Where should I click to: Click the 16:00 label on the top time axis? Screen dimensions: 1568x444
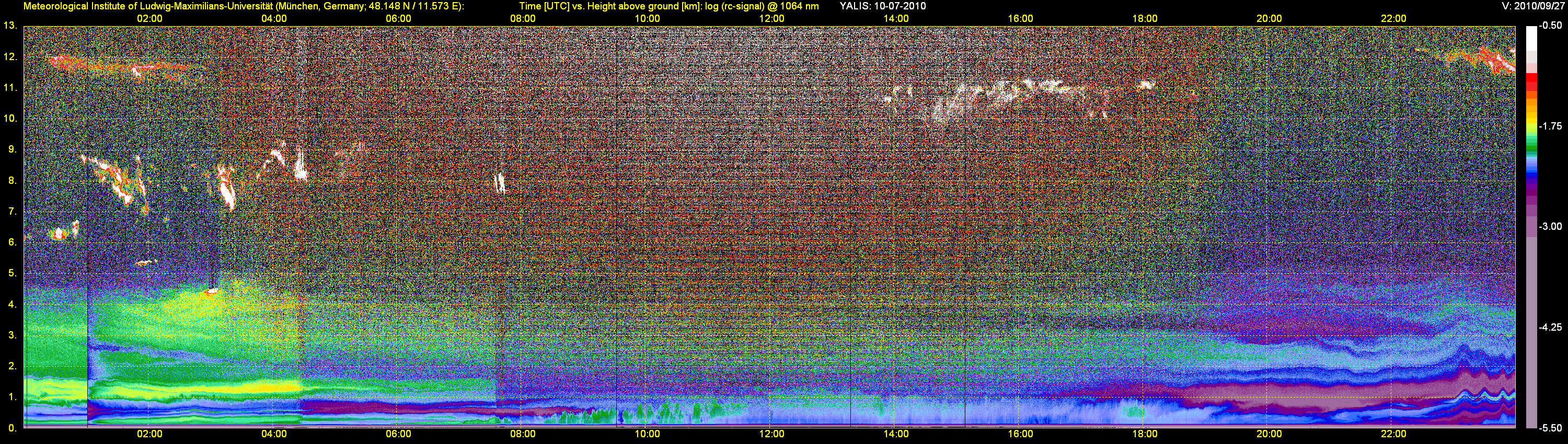(1020, 19)
